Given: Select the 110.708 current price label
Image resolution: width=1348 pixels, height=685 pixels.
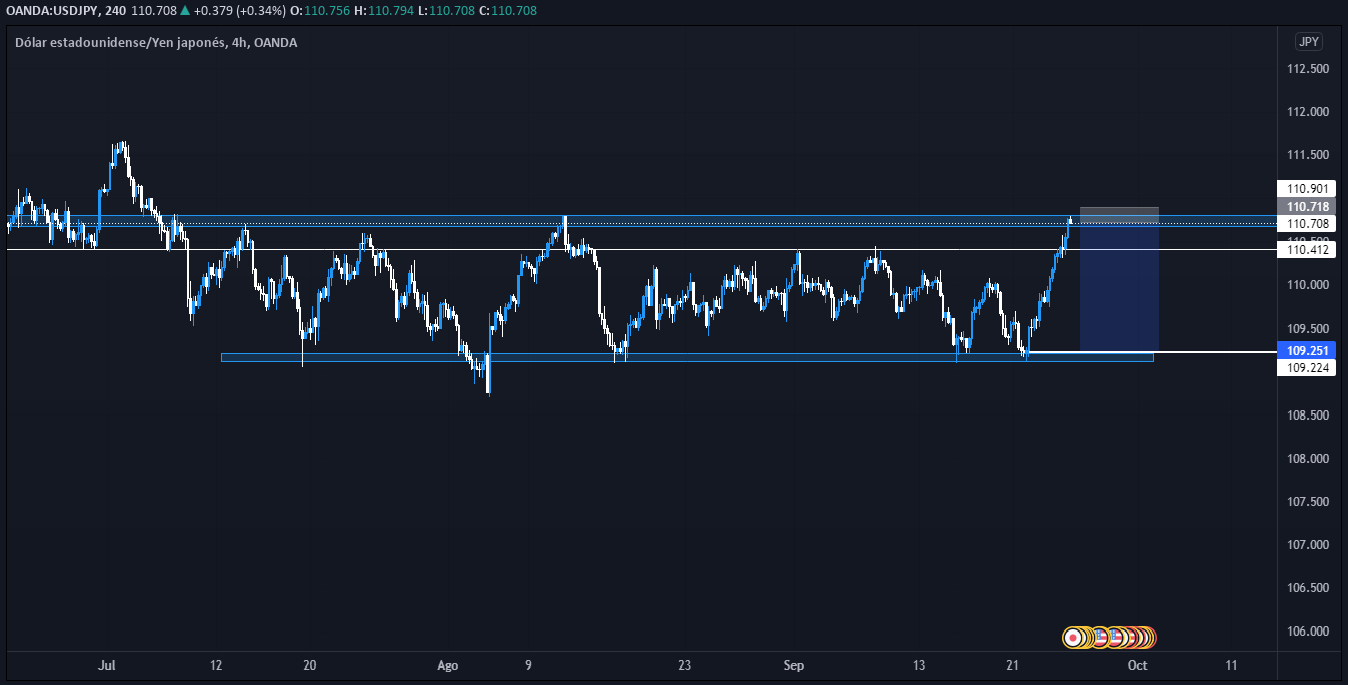Looking at the screenshot, I should pos(1307,223).
